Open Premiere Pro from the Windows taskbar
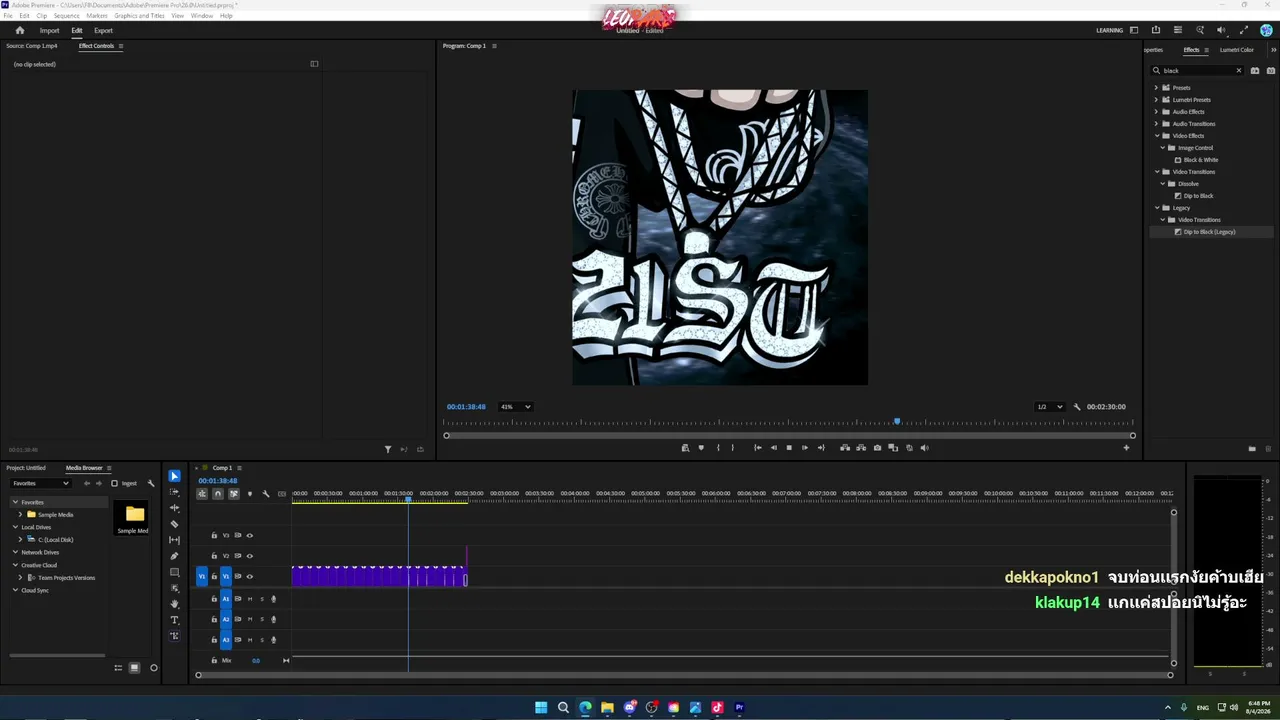 [x=739, y=708]
